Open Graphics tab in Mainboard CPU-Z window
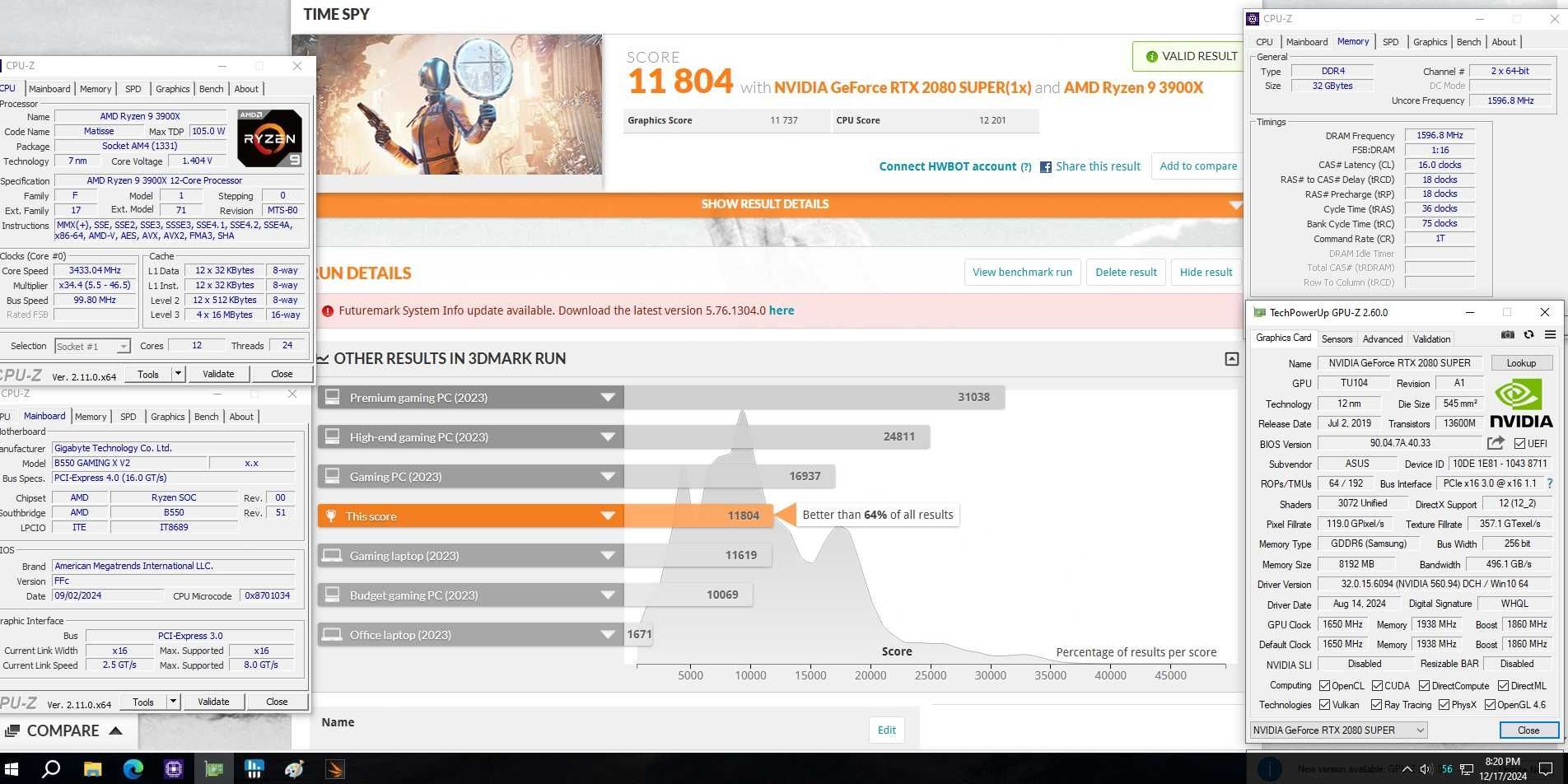Image resolution: width=1568 pixels, height=784 pixels. 168,417
